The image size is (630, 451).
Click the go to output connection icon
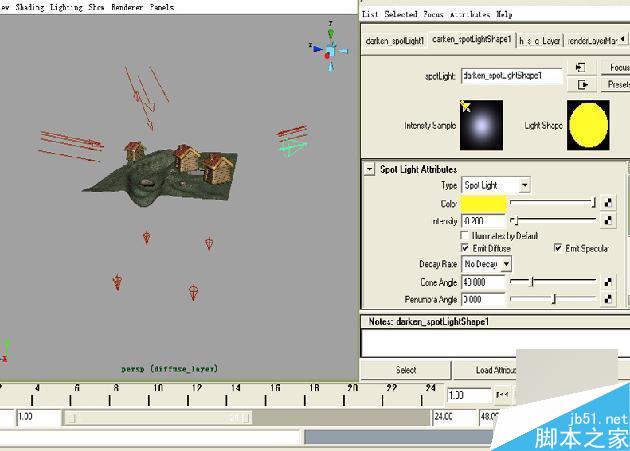[x=581, y=84]
